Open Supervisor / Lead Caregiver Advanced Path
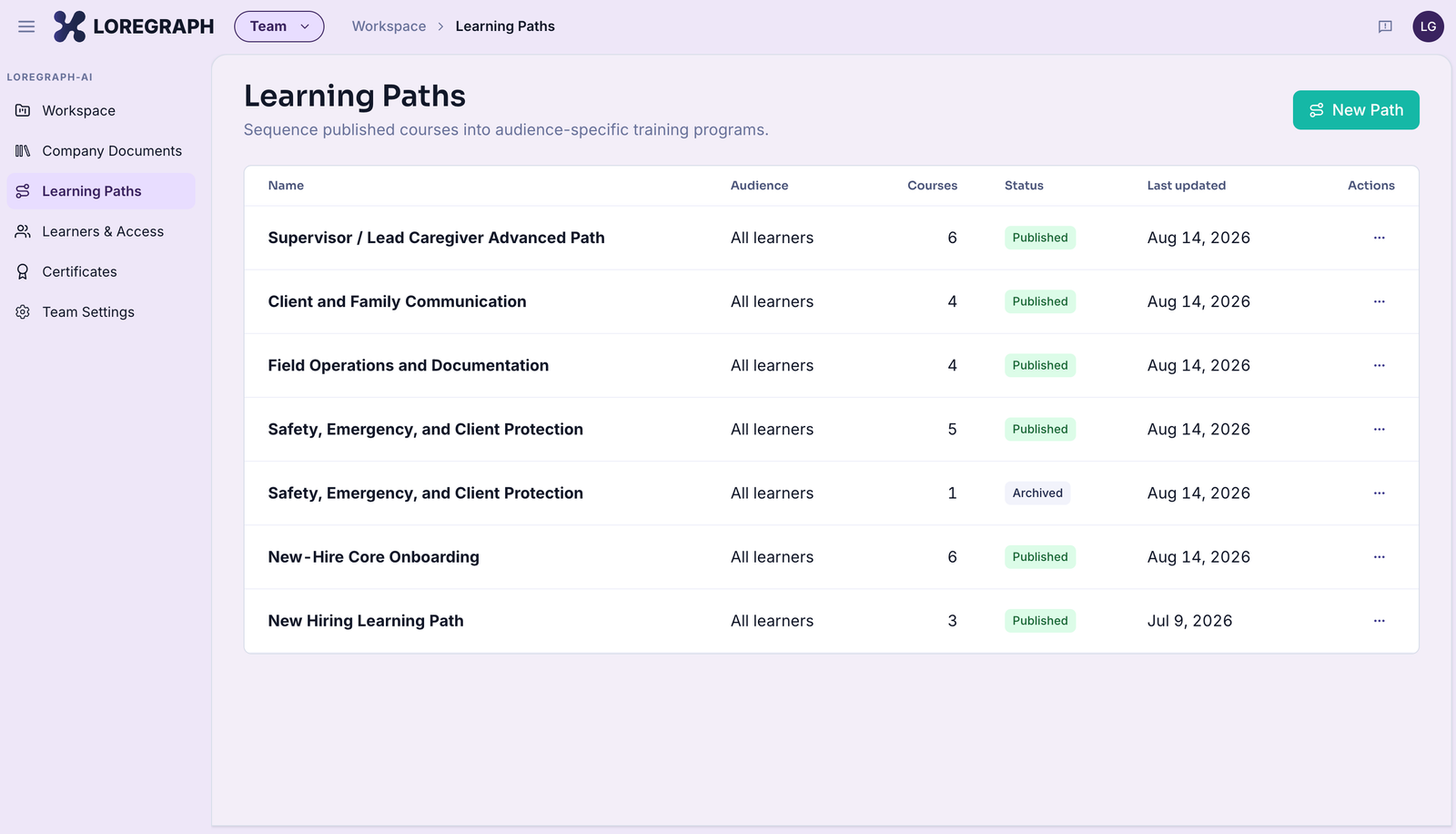The width and height of the screenshot is (1456, 834). [436, 238]
